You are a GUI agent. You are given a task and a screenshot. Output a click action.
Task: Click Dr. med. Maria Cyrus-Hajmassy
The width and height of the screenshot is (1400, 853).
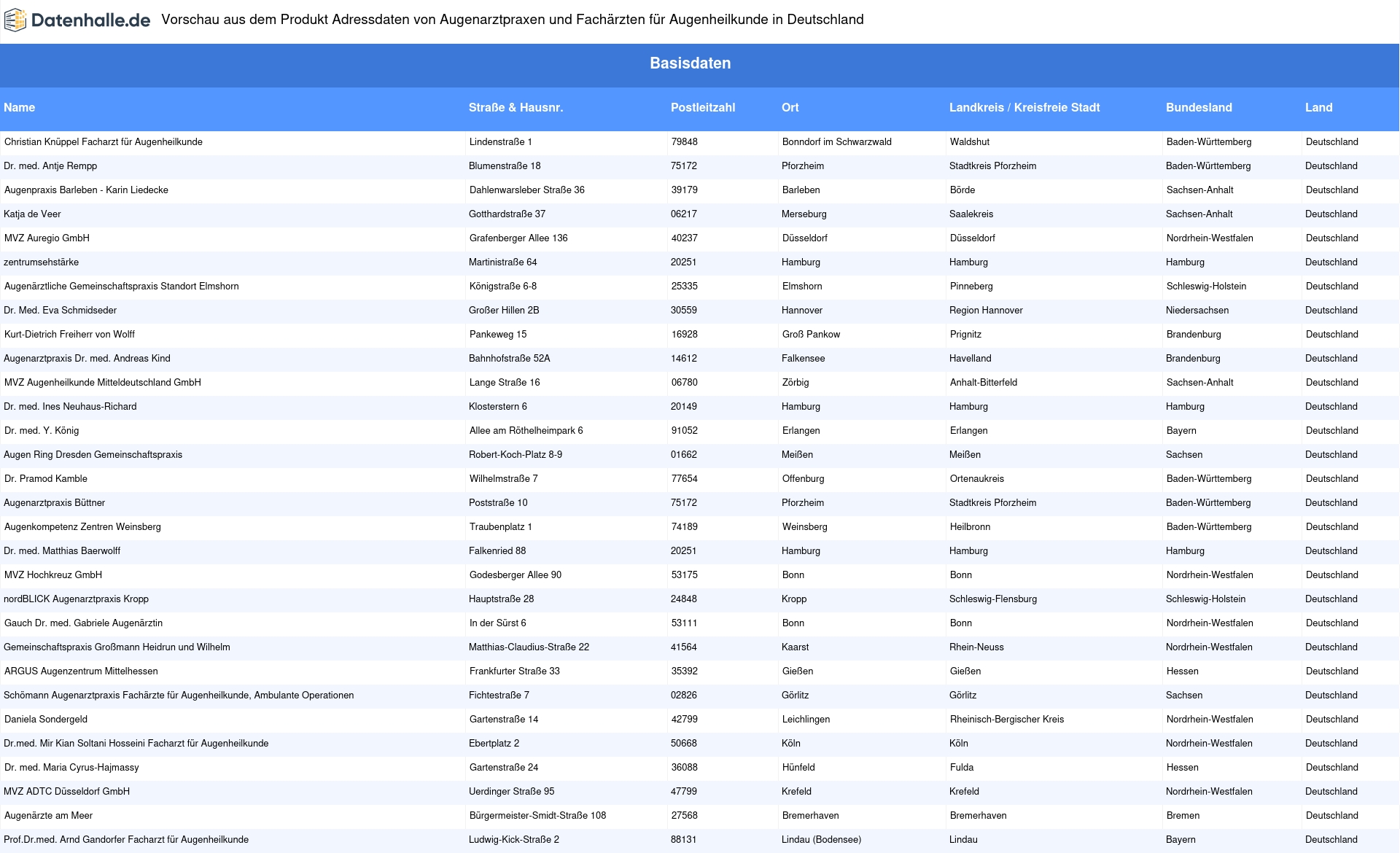[71, 768]
